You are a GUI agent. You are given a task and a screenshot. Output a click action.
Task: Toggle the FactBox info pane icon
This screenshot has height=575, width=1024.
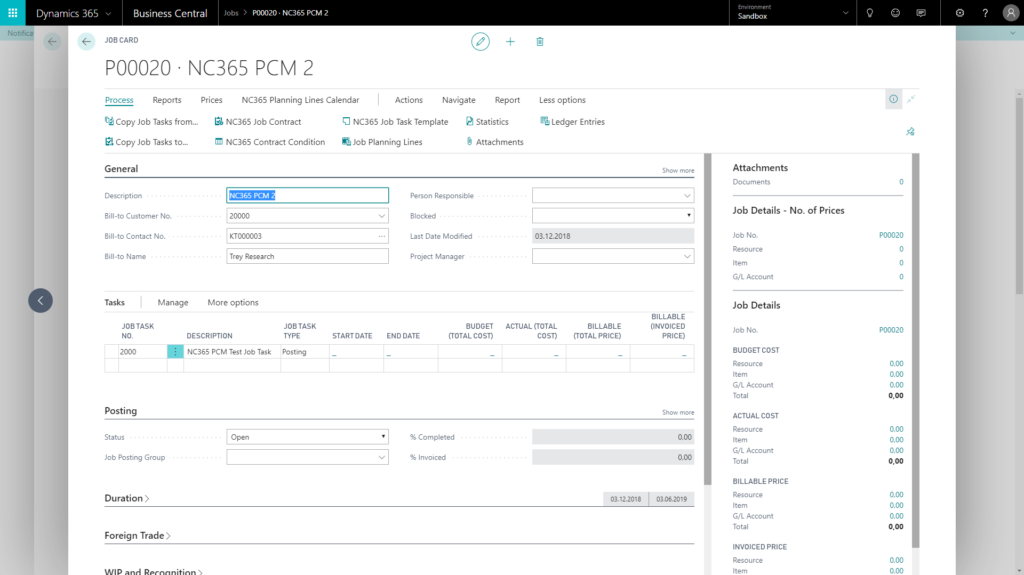(x=893, y=99)
